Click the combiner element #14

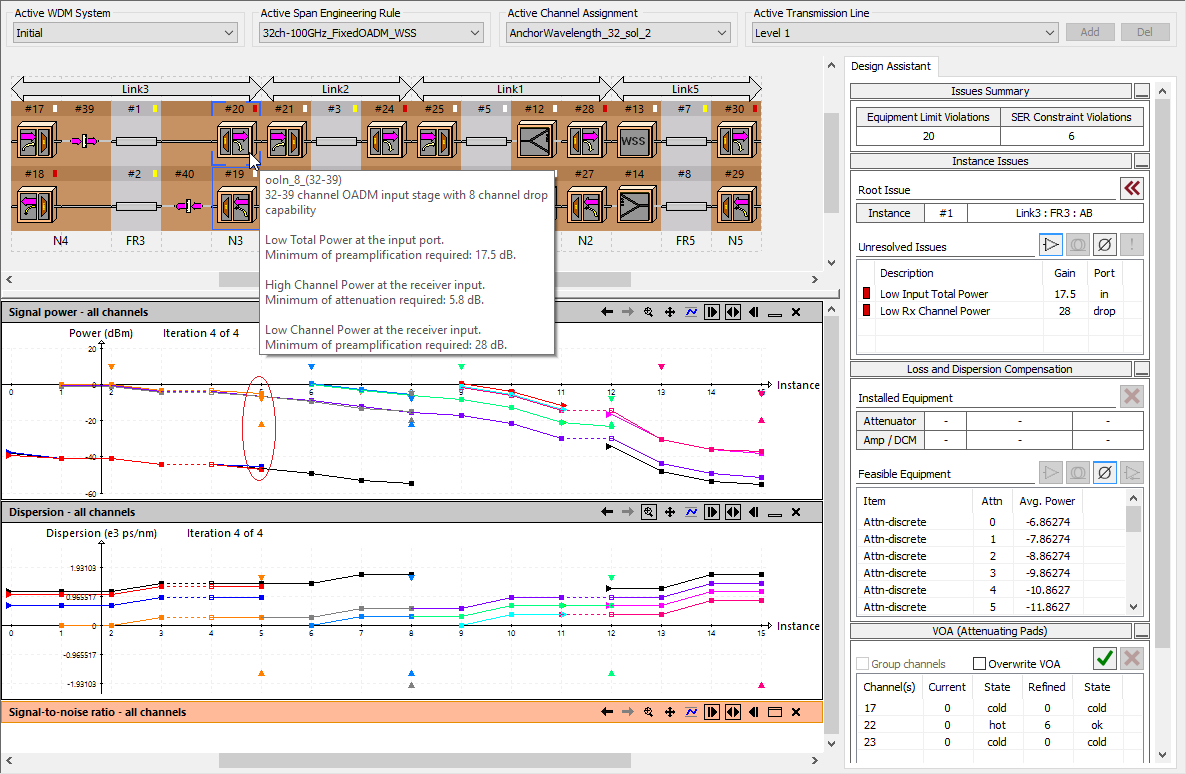[635, 206]
